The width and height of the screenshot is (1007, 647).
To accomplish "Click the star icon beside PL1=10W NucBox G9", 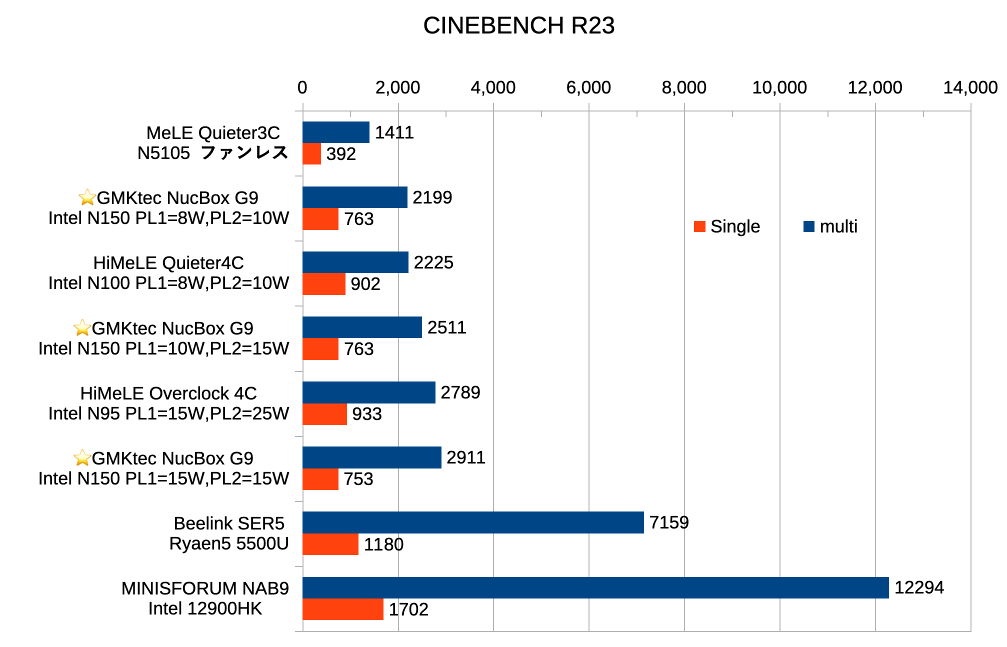I will (82, 328).
